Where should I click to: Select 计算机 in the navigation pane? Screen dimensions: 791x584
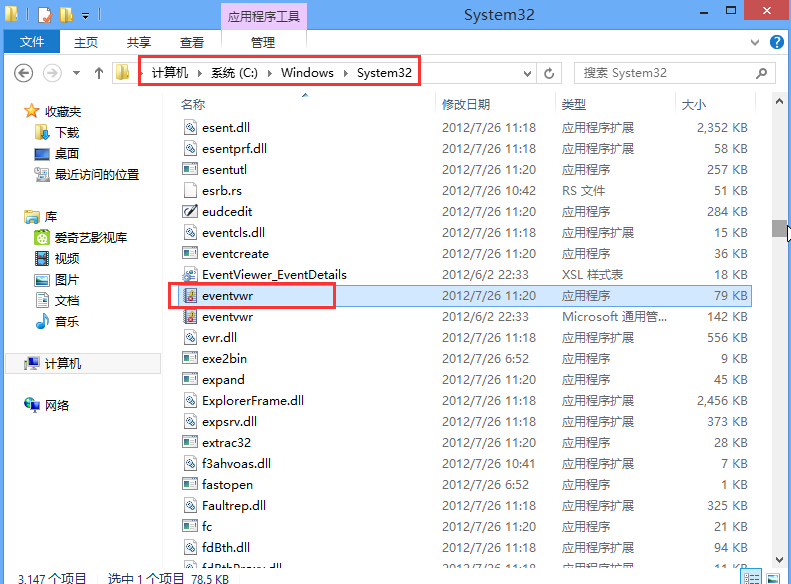pos(62,364)
